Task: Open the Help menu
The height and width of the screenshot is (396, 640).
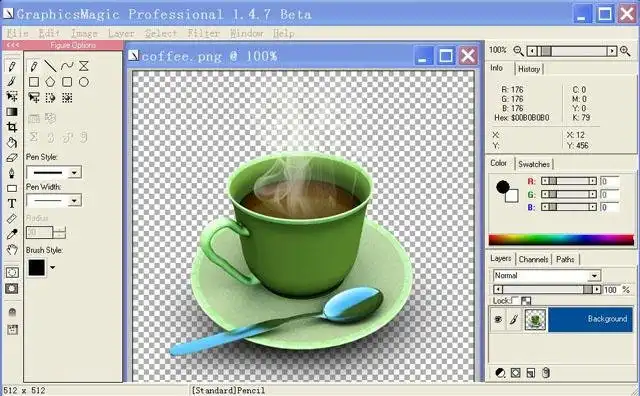Action: click(284, 33)
